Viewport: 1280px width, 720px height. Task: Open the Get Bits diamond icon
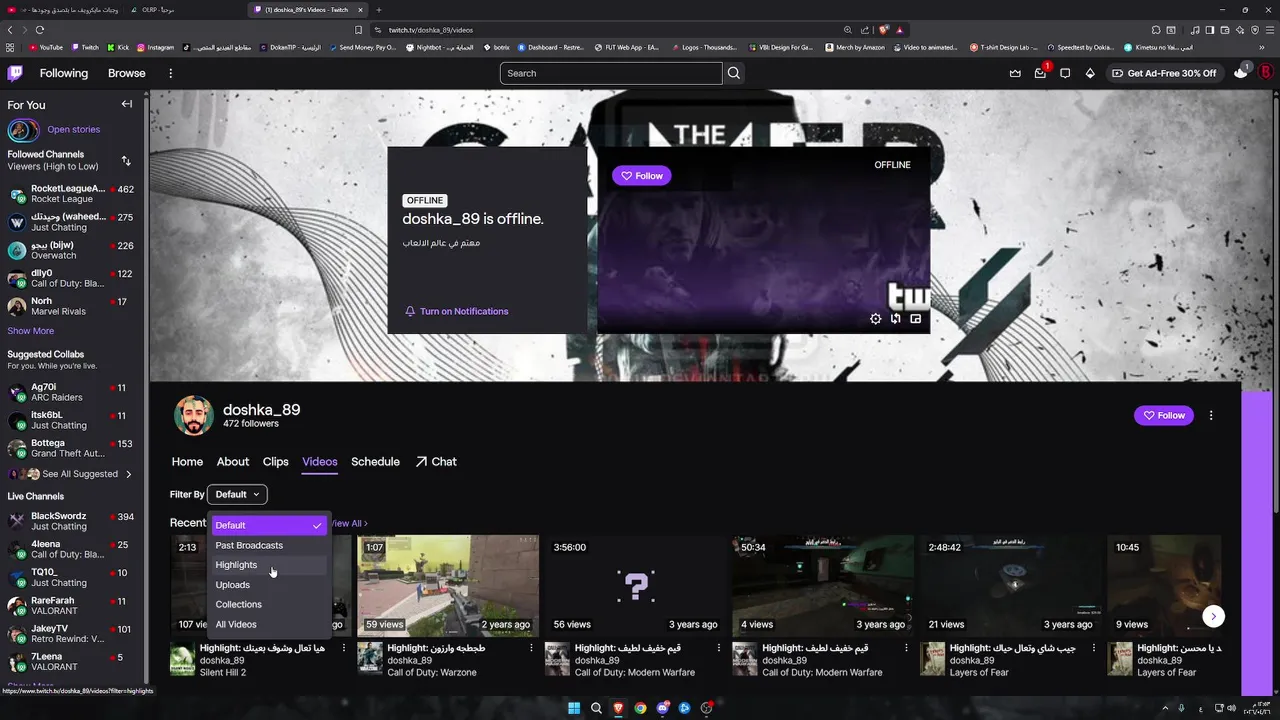(1090, 73)
